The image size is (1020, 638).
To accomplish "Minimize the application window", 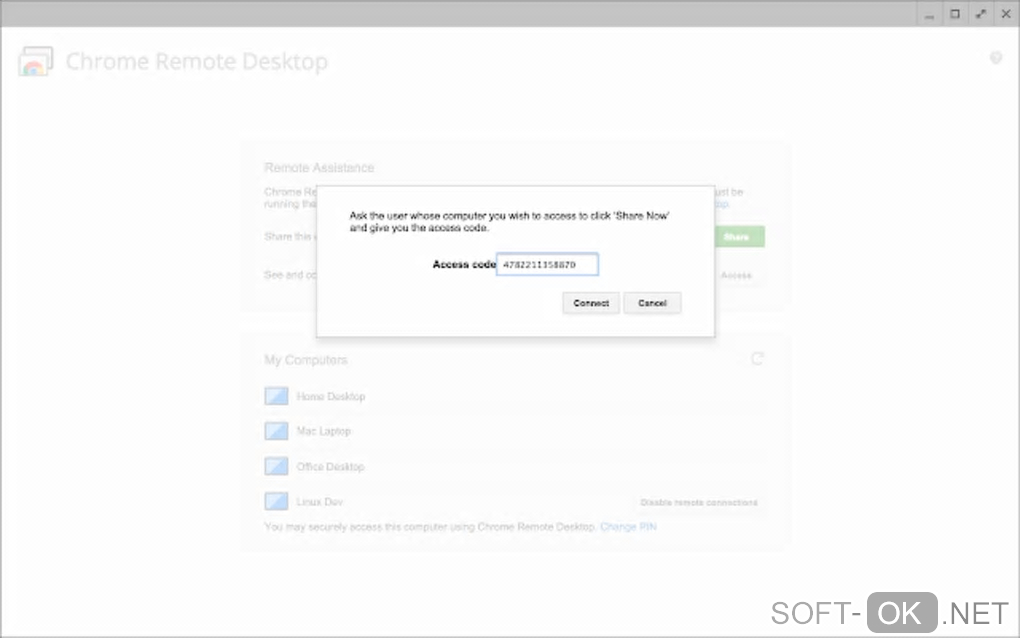I will [x=929, y=14].
